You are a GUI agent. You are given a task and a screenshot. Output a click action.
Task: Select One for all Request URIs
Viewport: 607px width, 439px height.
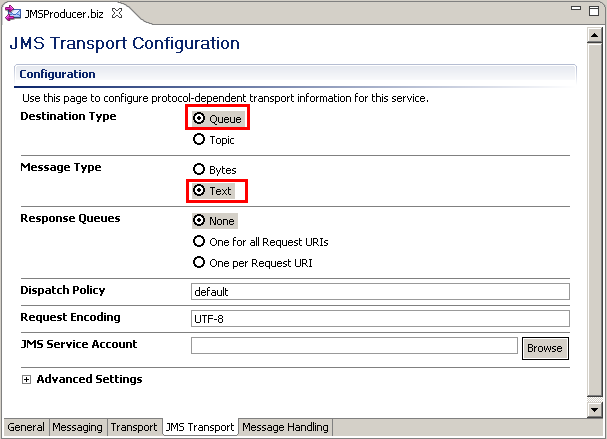199,242
